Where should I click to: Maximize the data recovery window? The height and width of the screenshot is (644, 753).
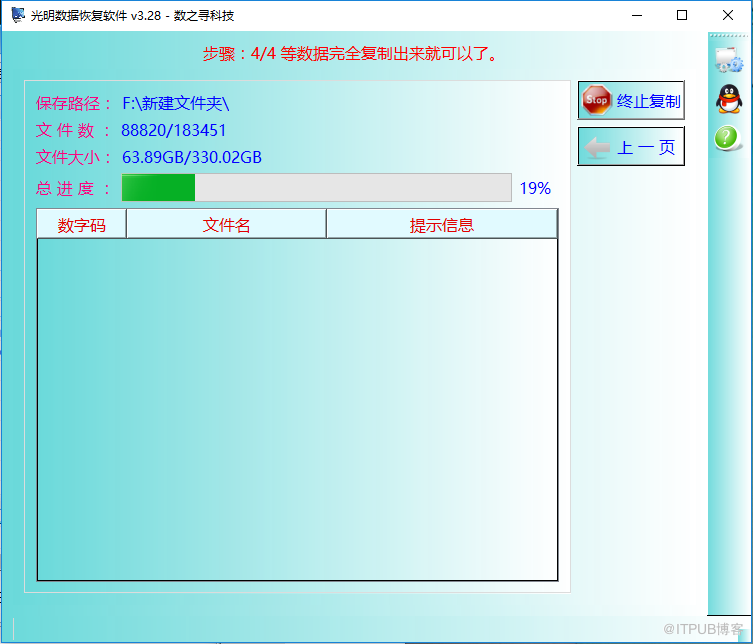tap(681, 15)
